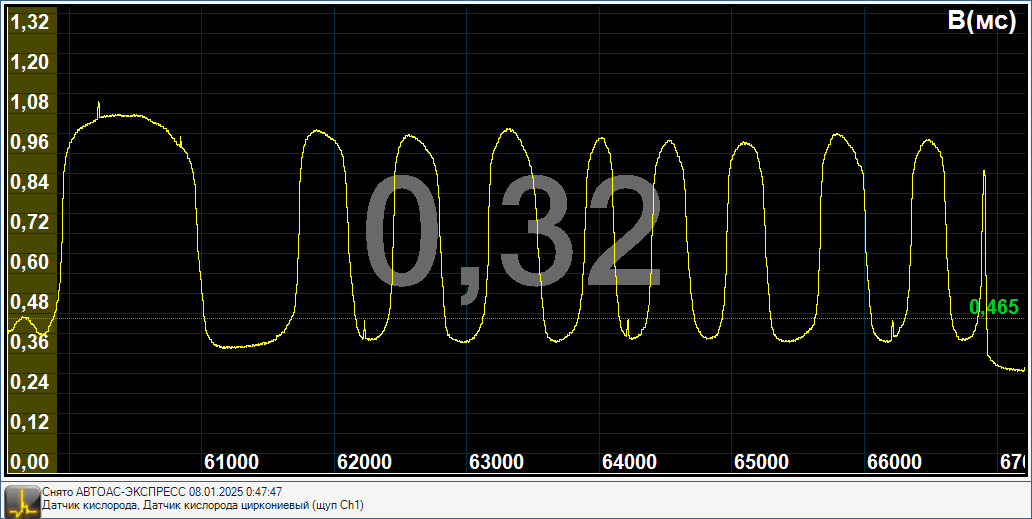
Task: Click the 0,96 voltage scale label
Action: (30, 142)
